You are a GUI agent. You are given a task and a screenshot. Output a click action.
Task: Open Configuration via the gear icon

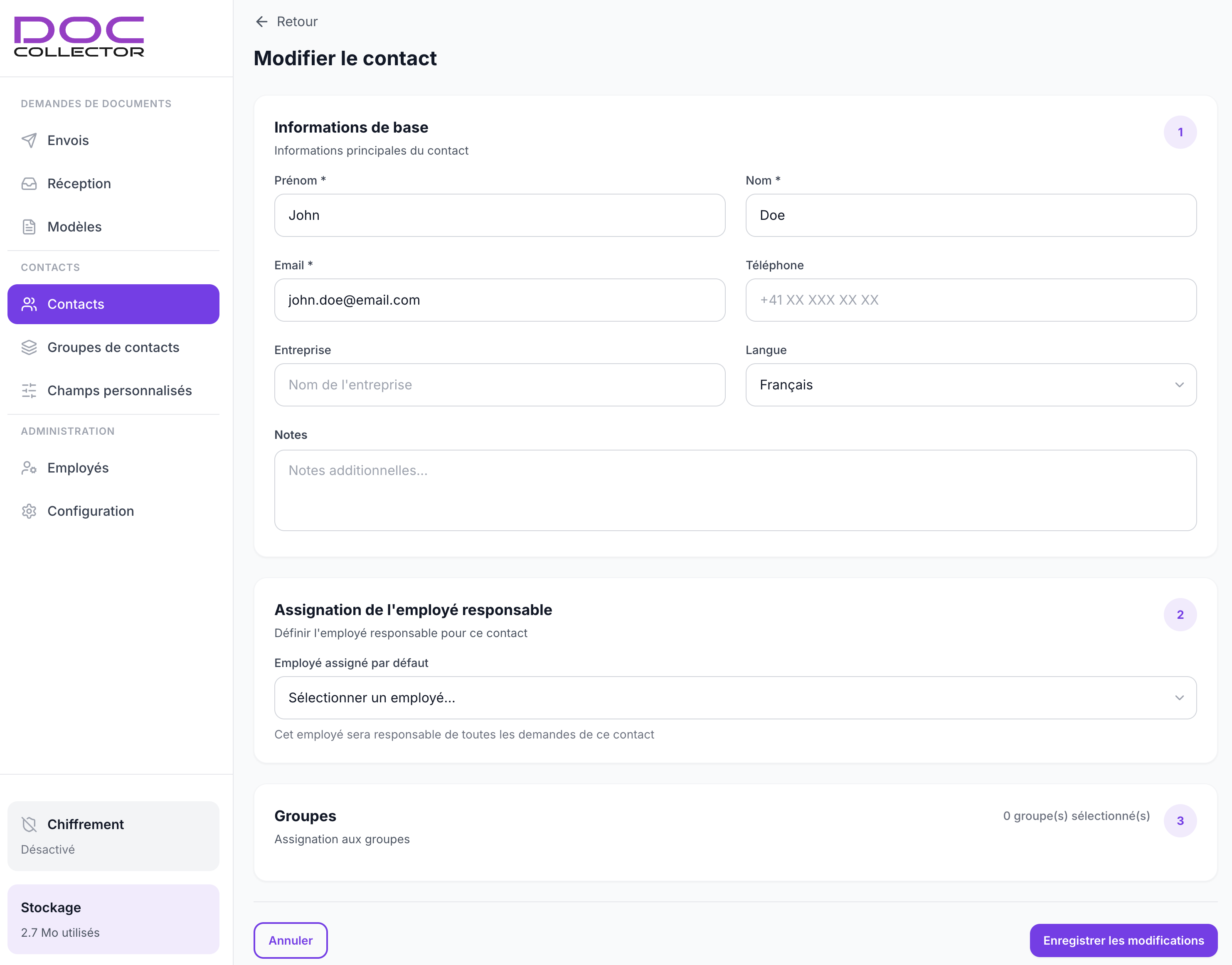point(29,511)
